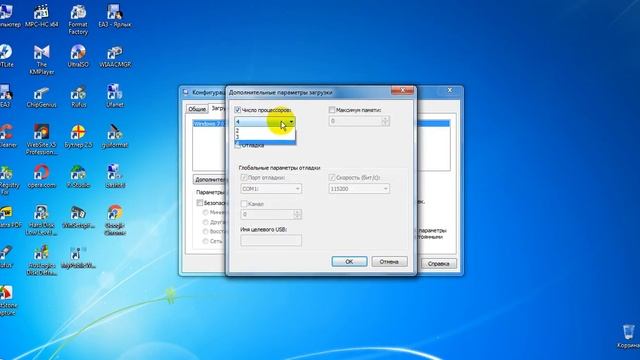640x360 pixels.
Task: Toggle the Канал checkbox
Action: coord(244,204)
